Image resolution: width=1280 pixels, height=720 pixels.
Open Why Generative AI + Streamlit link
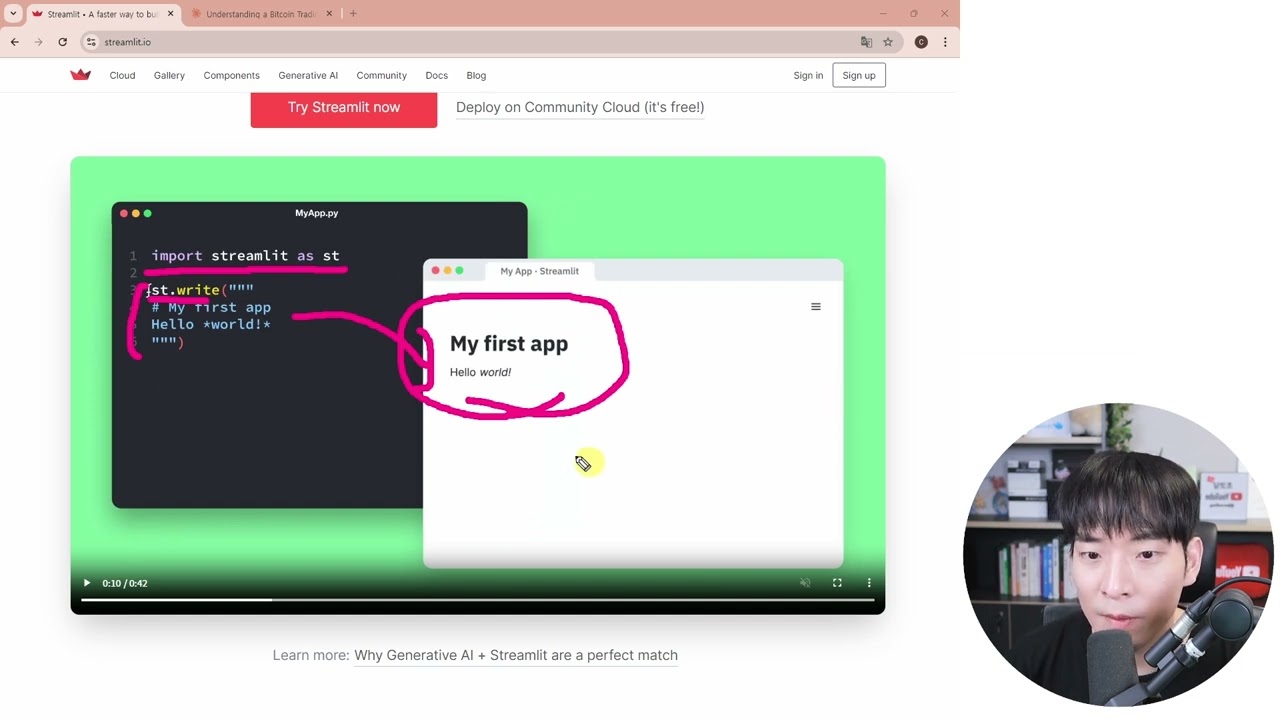click(516, 655)
